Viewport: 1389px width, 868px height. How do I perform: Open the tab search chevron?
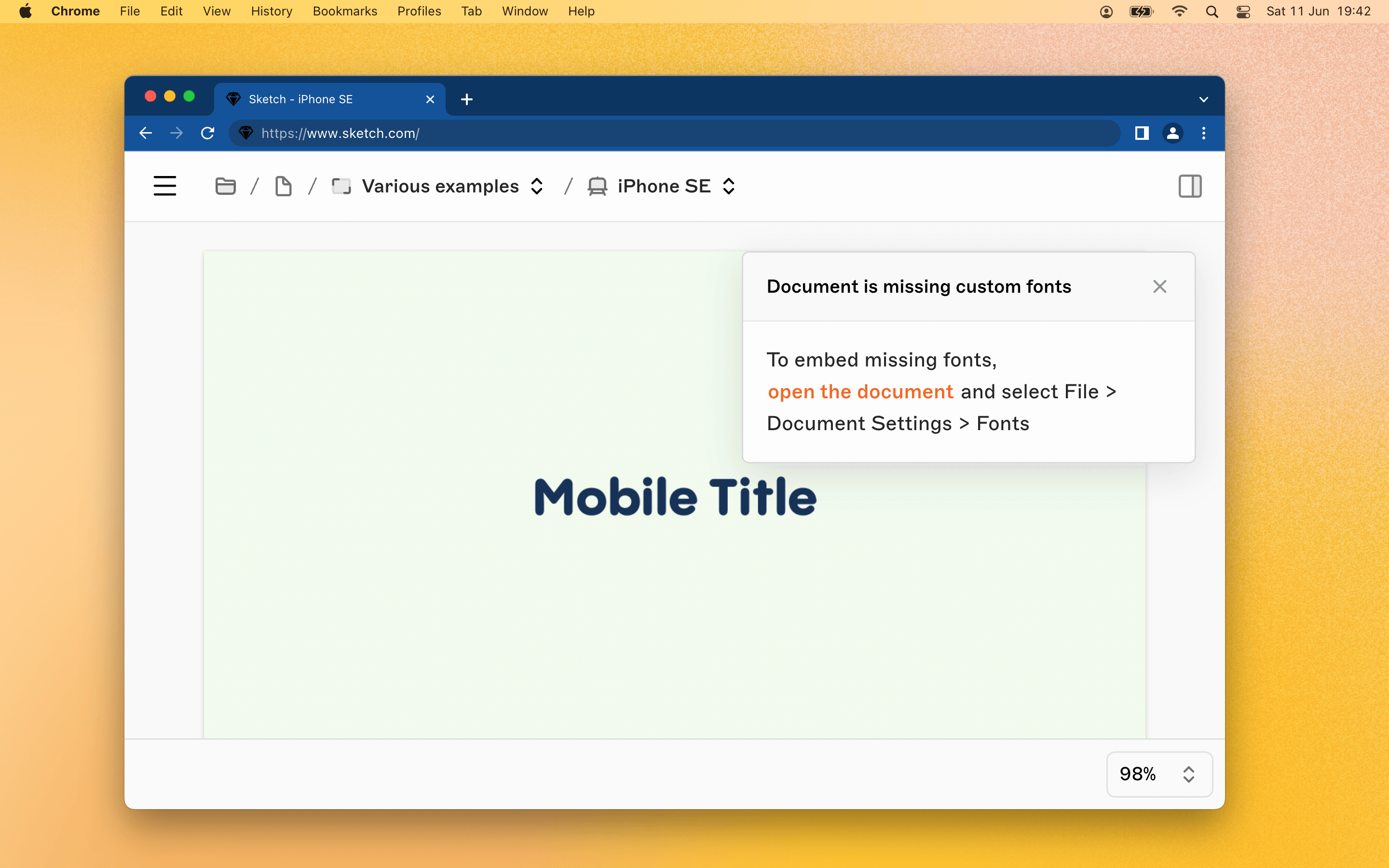click(x=1203, y=99)
